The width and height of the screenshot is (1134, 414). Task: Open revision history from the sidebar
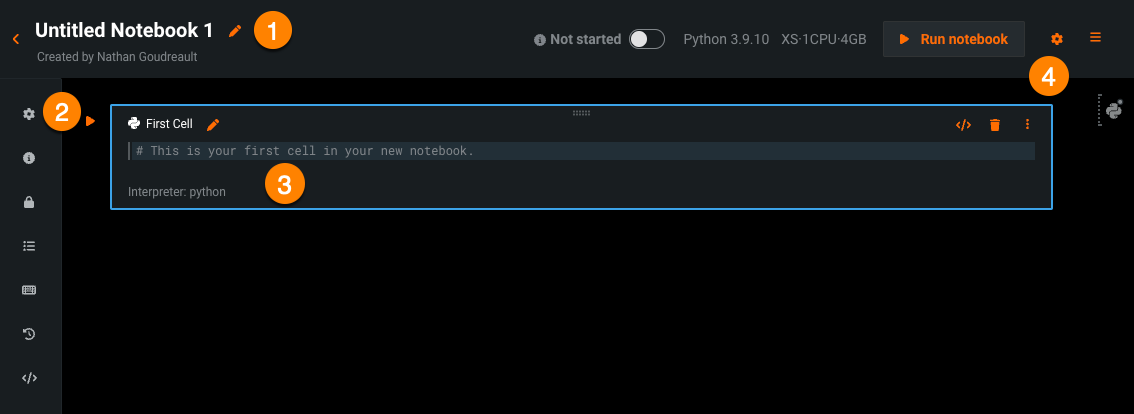tap(29, 334)
